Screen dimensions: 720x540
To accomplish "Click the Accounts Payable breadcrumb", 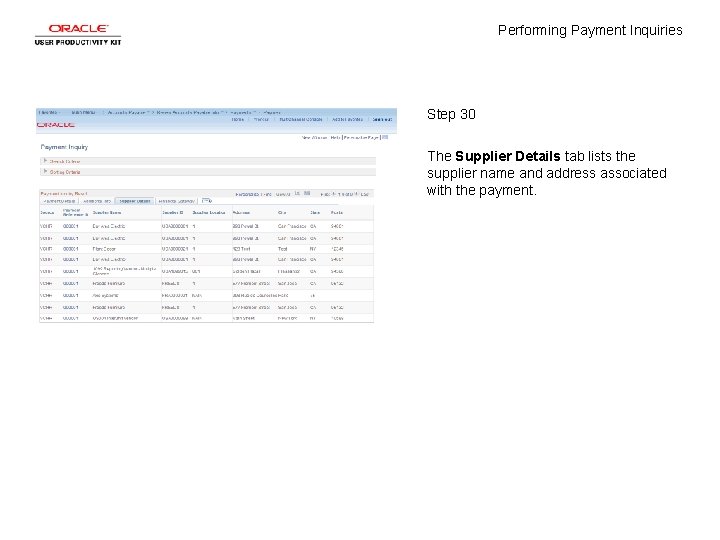I will point(128,112).
